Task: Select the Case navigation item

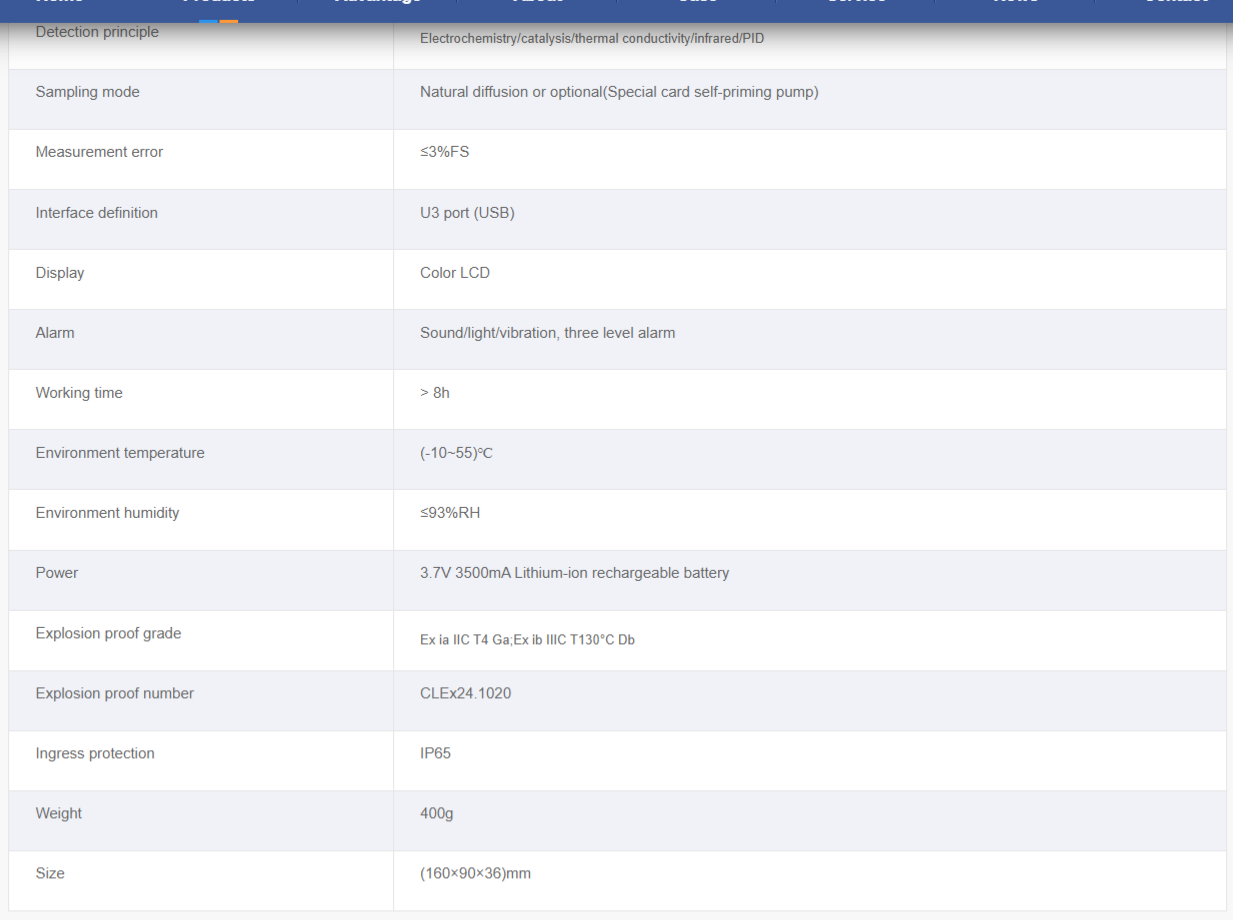Action: point(697,3)
